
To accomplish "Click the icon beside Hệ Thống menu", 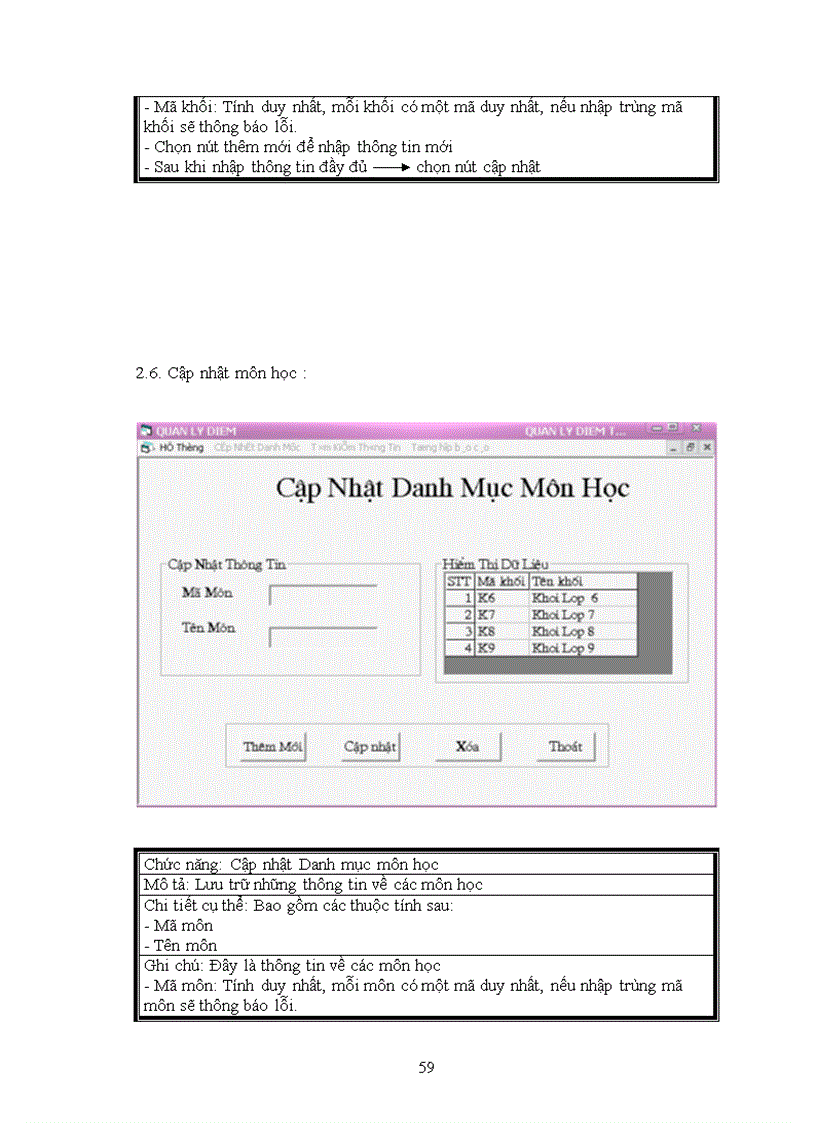I will (147, 447).
